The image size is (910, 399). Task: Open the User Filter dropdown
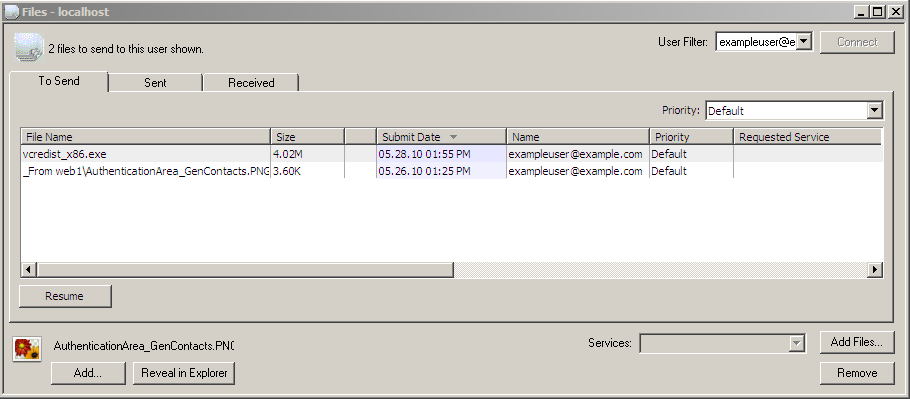click(x=804, y=42)
